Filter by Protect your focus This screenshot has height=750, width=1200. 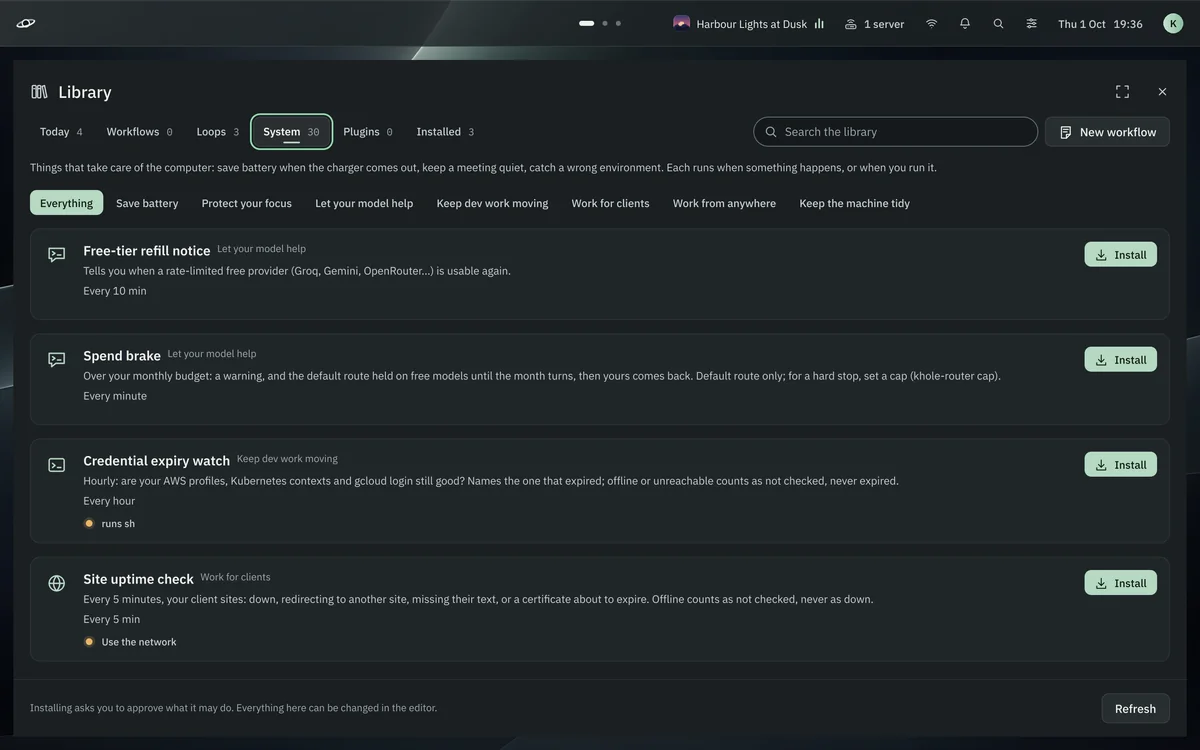(x=247, y=203)
